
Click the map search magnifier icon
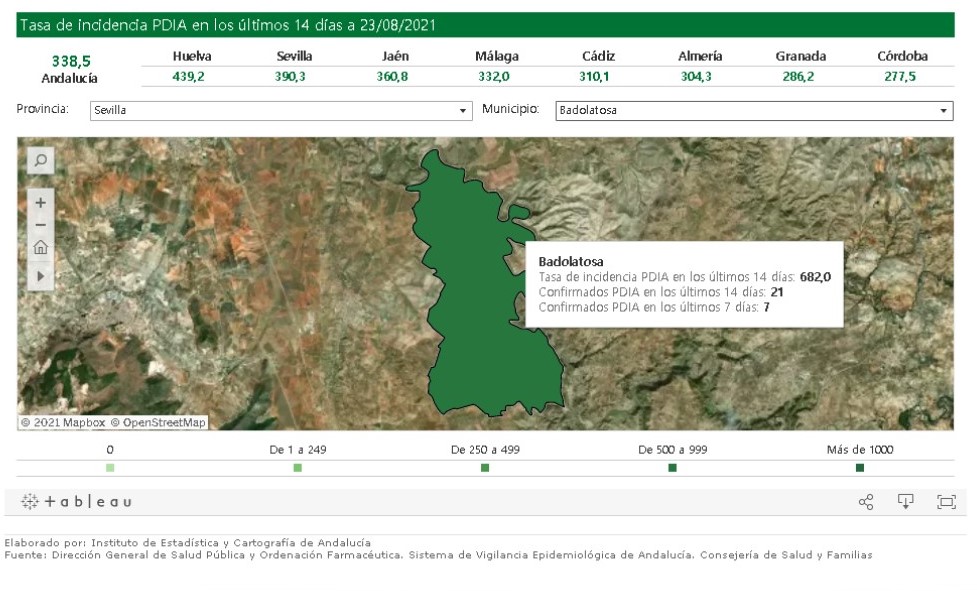pyautogui.click(x=41, y=160)
